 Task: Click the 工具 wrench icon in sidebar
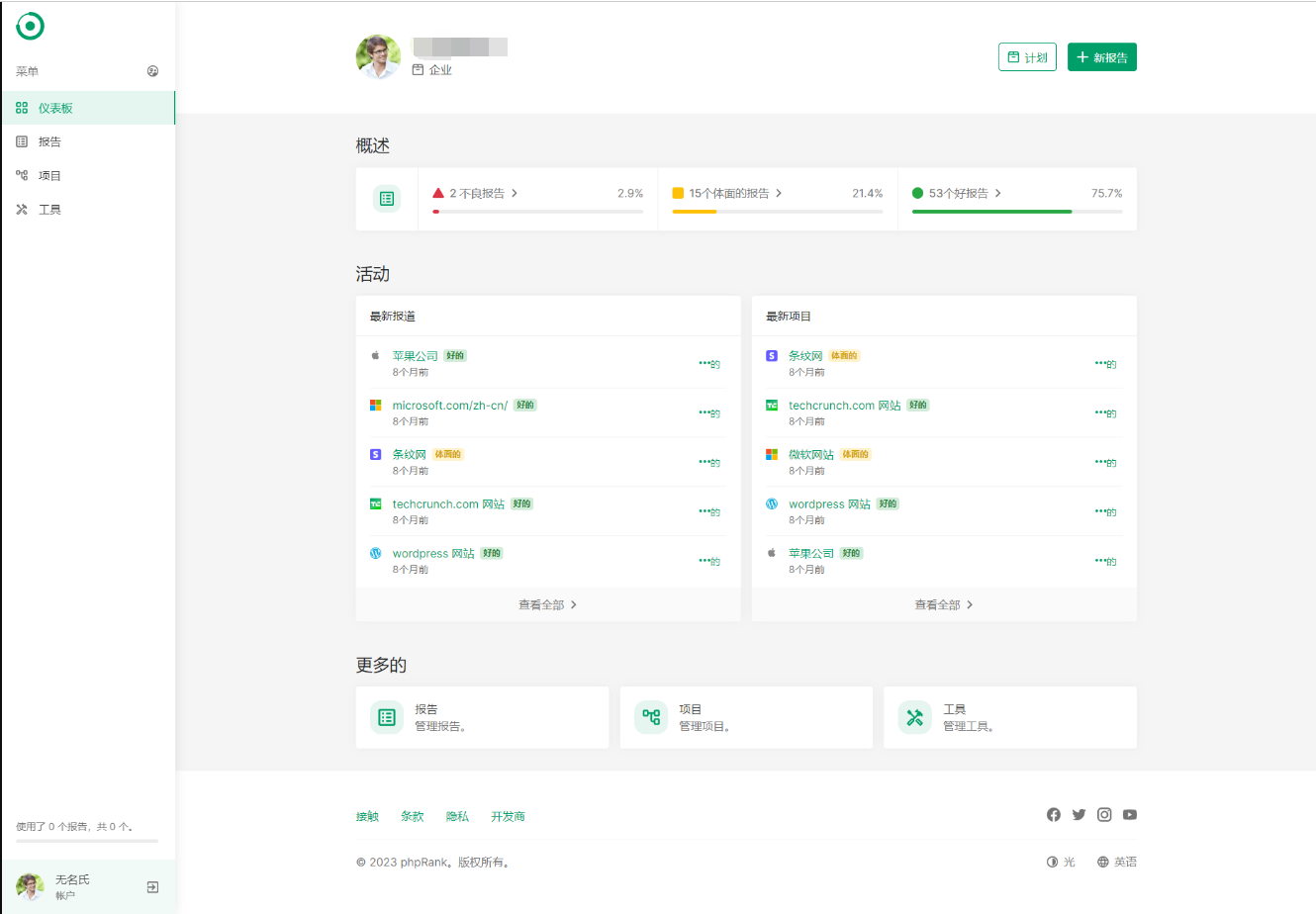pos(20,208)
